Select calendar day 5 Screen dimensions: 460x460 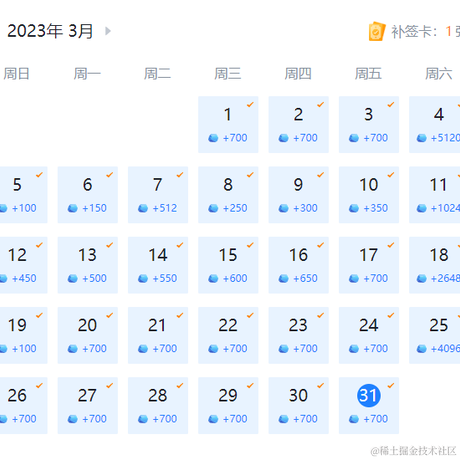pos(23,195)
